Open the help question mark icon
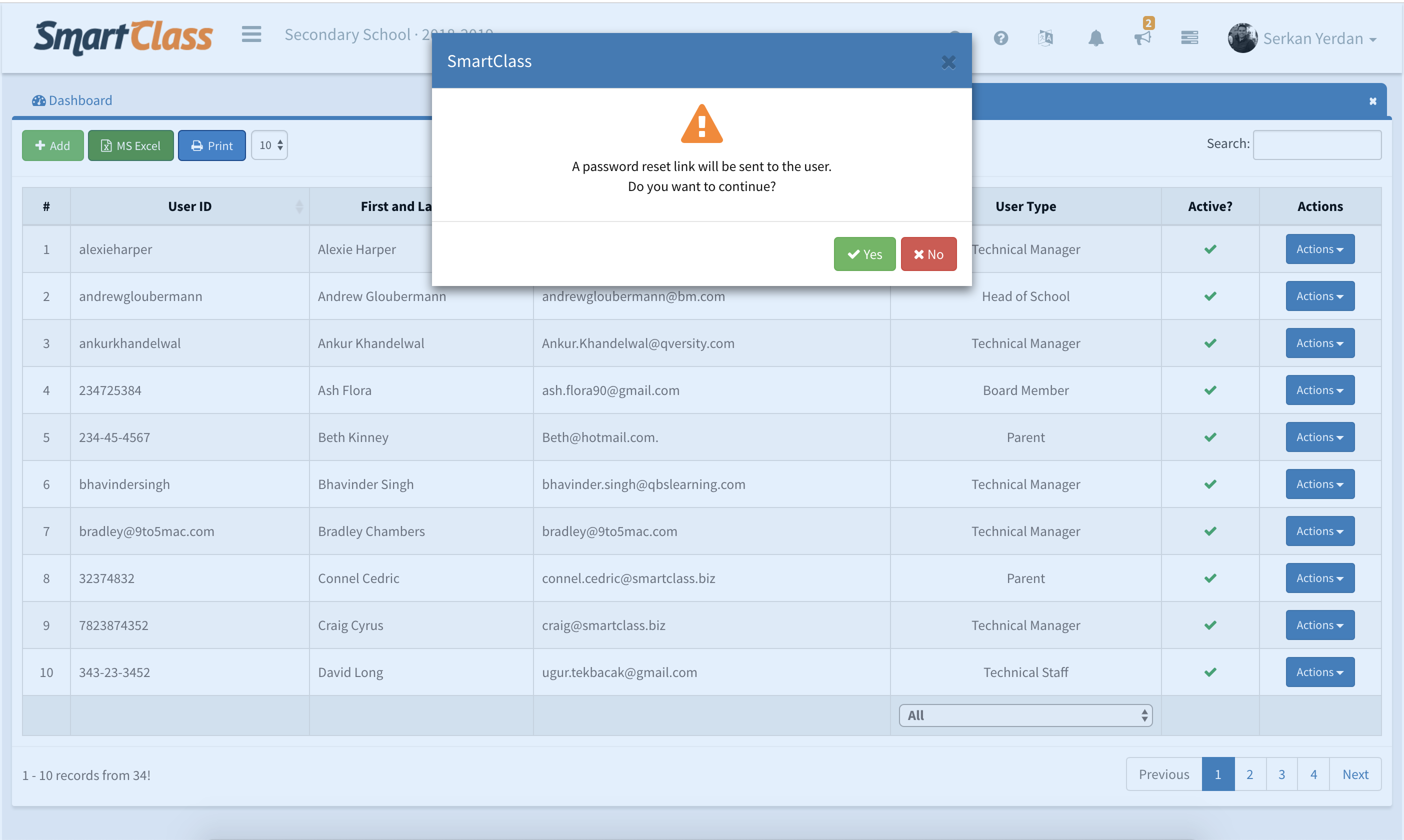Viewport: 1404px width, 840px height. point(1000,38)
